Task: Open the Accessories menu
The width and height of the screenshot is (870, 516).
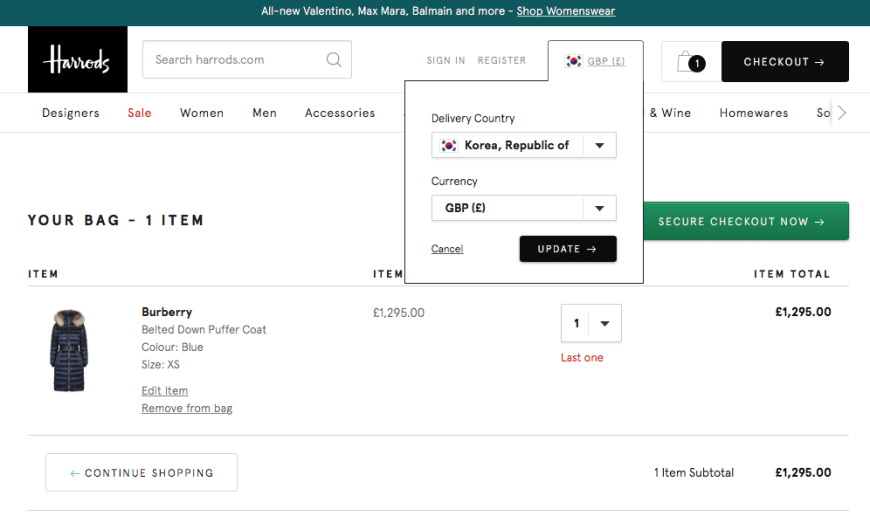Action: (x=340, y=113)
